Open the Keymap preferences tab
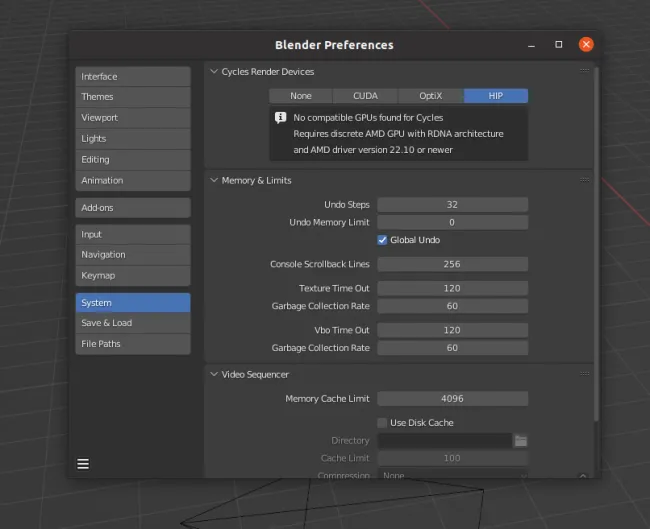The height and width of the screenshot is (529, 650). [133, 276]
